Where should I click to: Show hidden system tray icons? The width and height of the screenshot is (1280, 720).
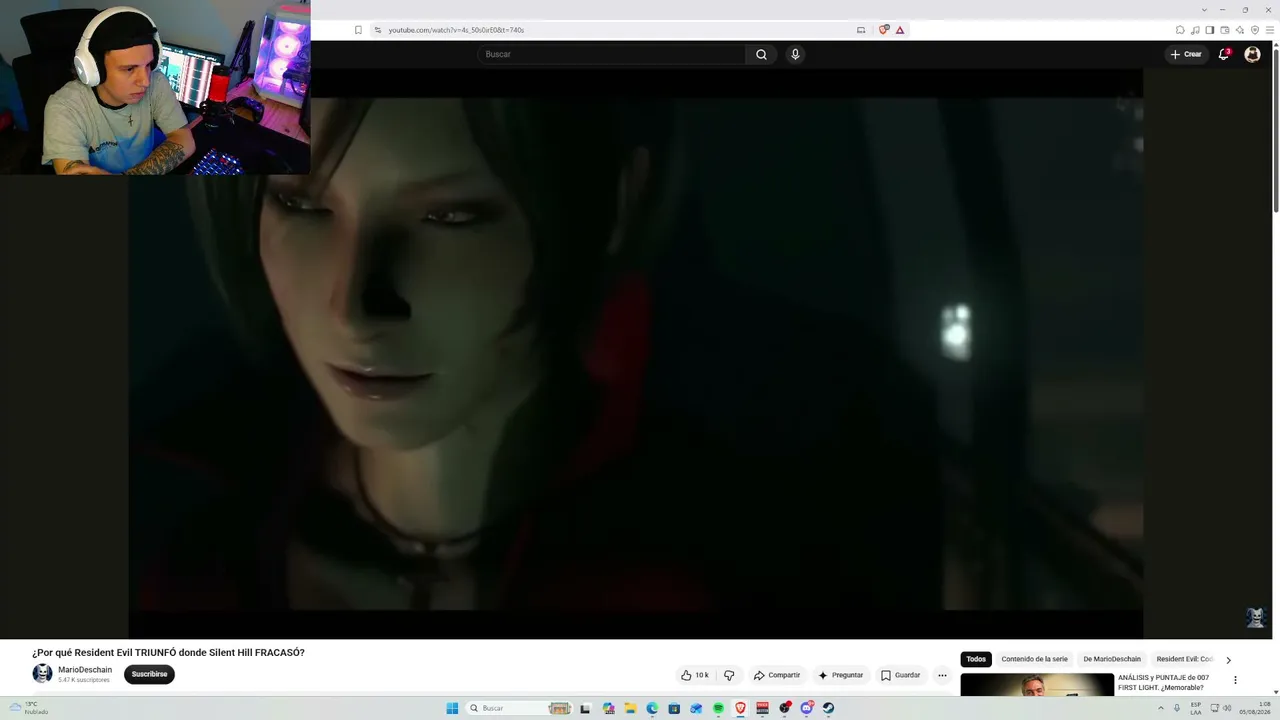pyautogui.click(x=1160, y=708)
